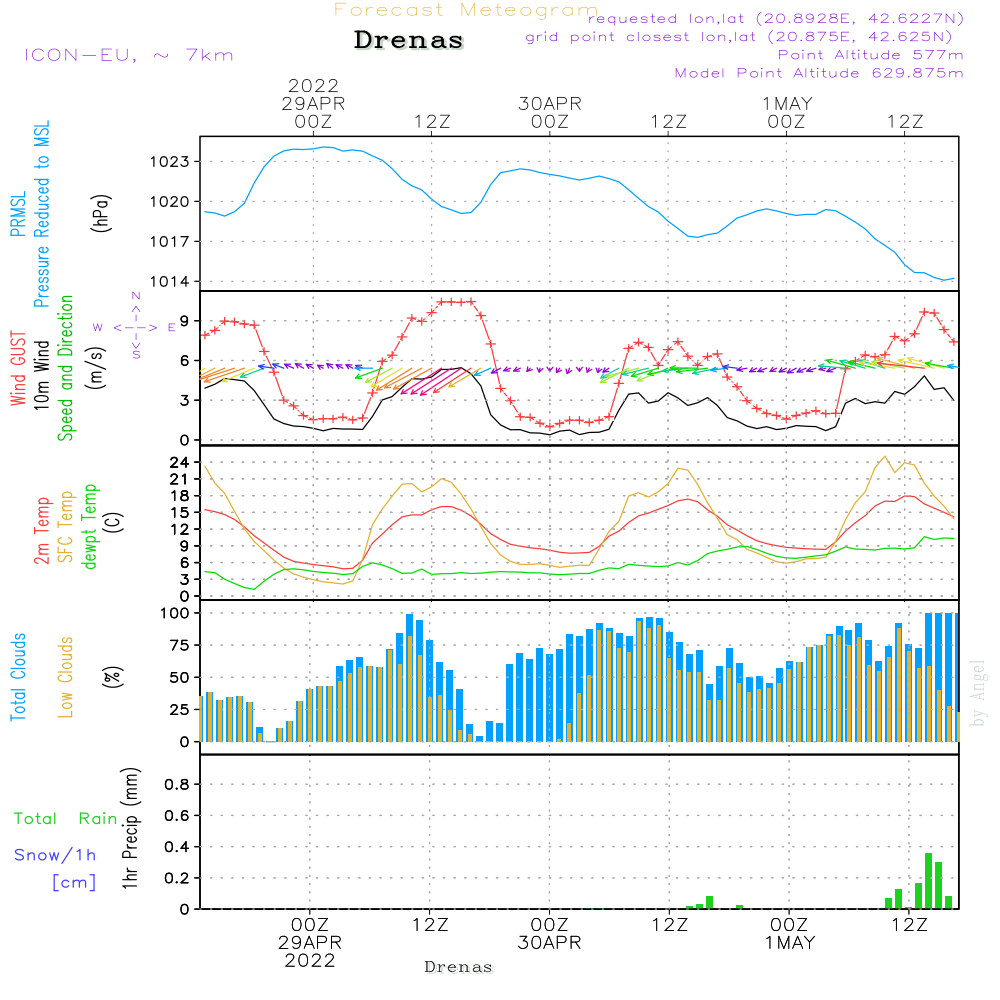
Task: Click the "grid point closest lon,lat" line
Action: click(739, 37)
